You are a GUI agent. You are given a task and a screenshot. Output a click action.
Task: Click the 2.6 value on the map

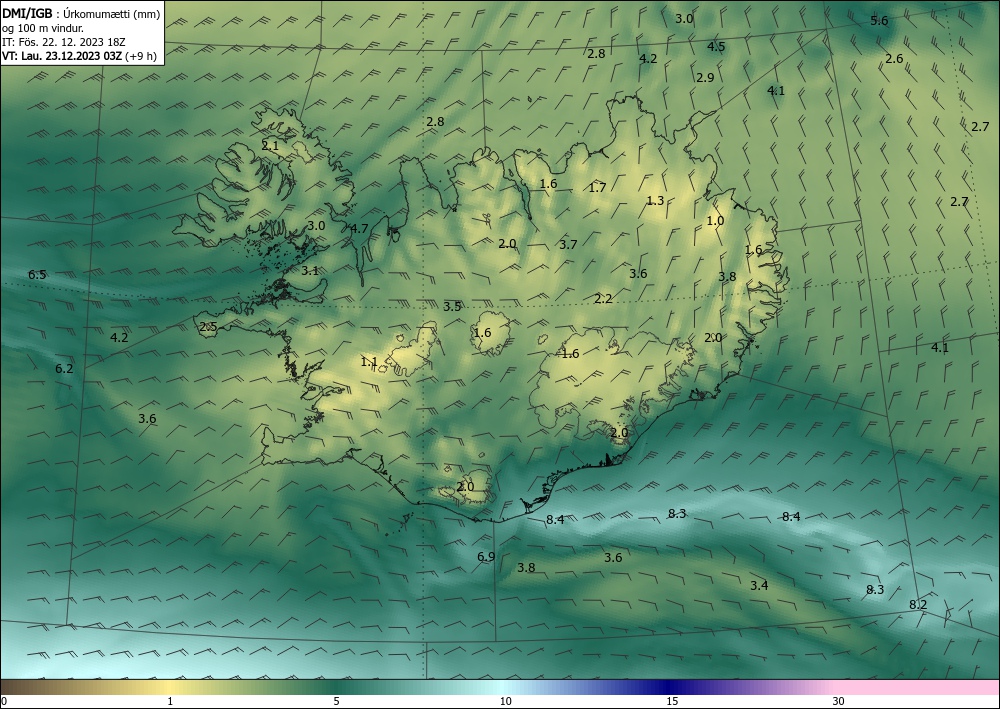click(894, 59)
